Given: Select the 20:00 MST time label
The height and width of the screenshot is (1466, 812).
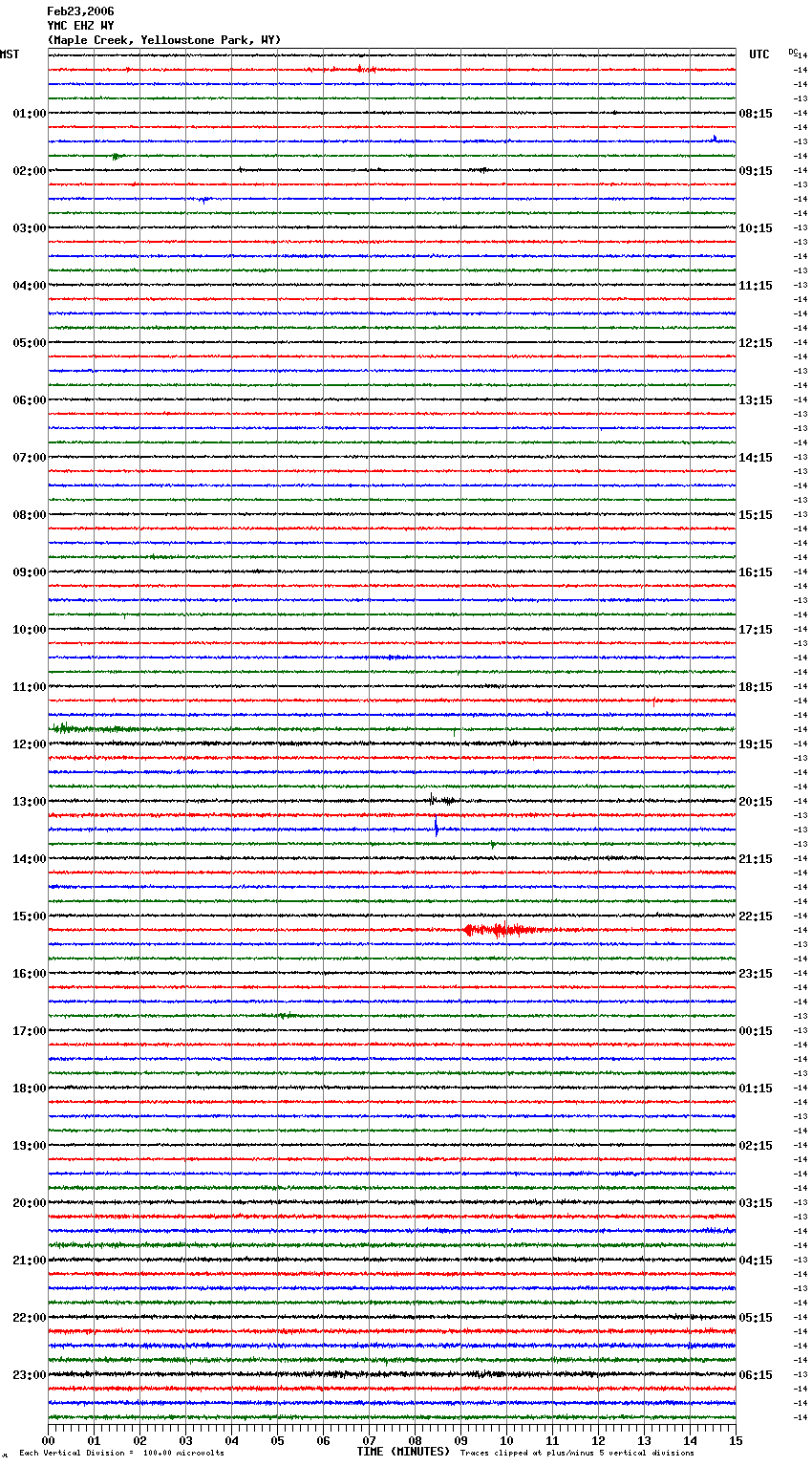Looking at the screenshot, I should (x=30, y=1203).
